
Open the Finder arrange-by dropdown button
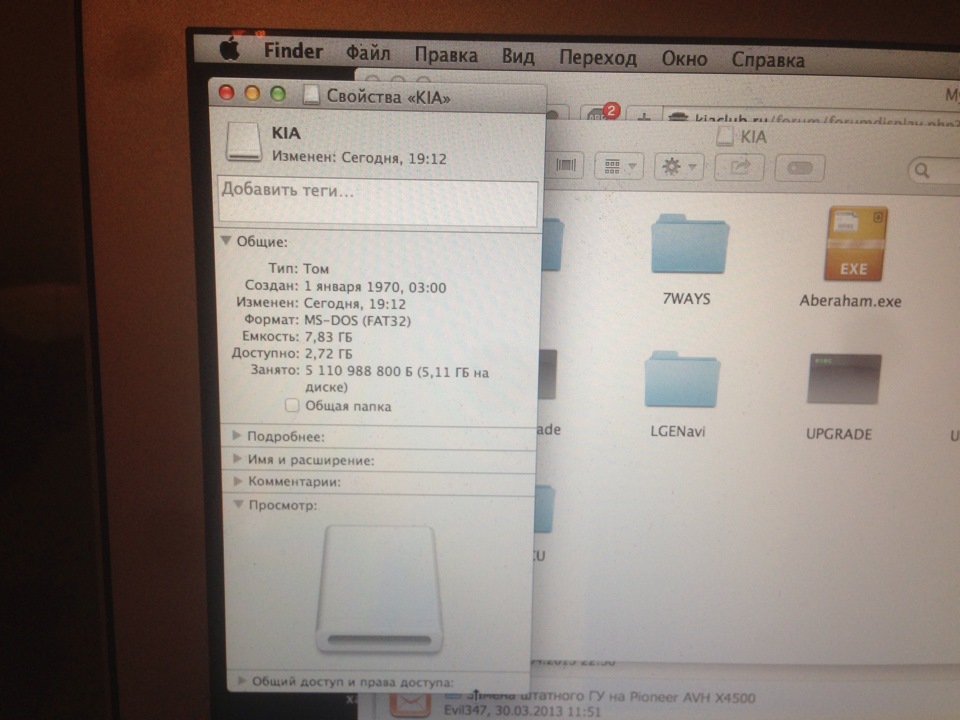coord(619,166)
